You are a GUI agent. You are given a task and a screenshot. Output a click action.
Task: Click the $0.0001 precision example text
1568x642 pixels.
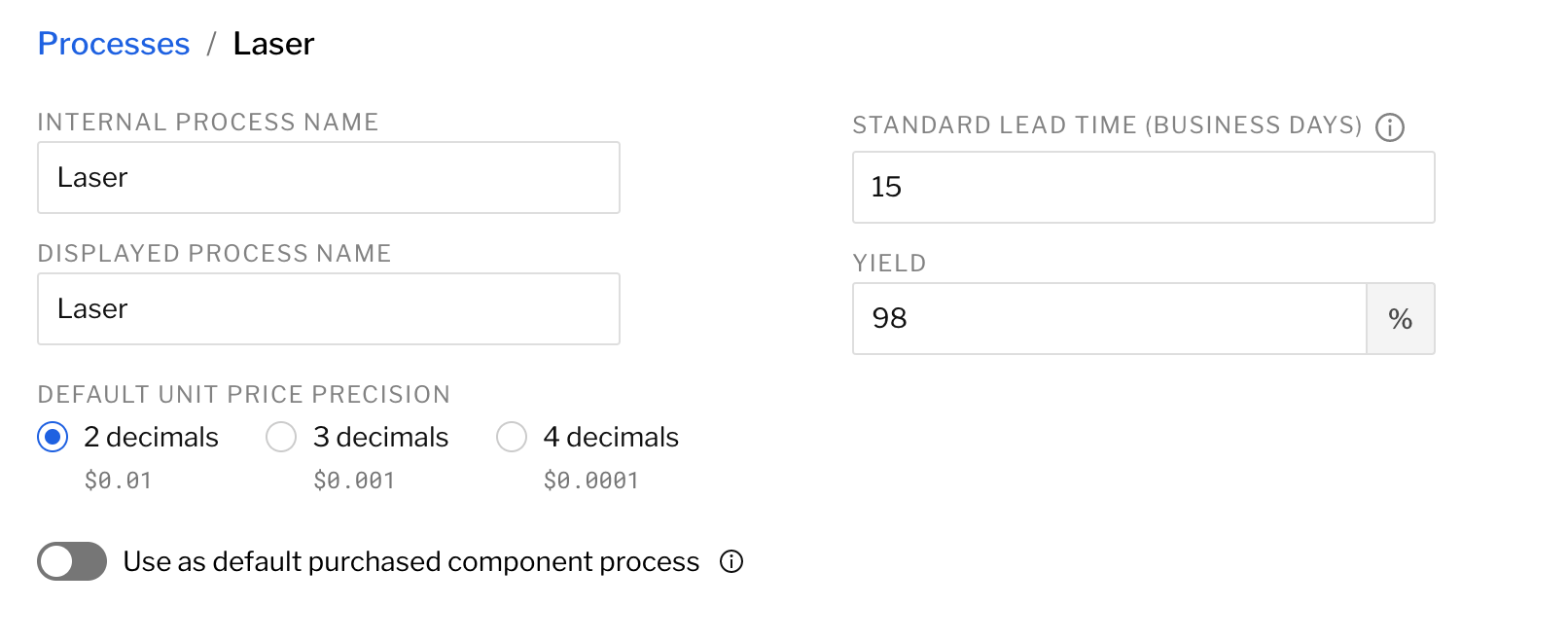click(x=591, y=479)
